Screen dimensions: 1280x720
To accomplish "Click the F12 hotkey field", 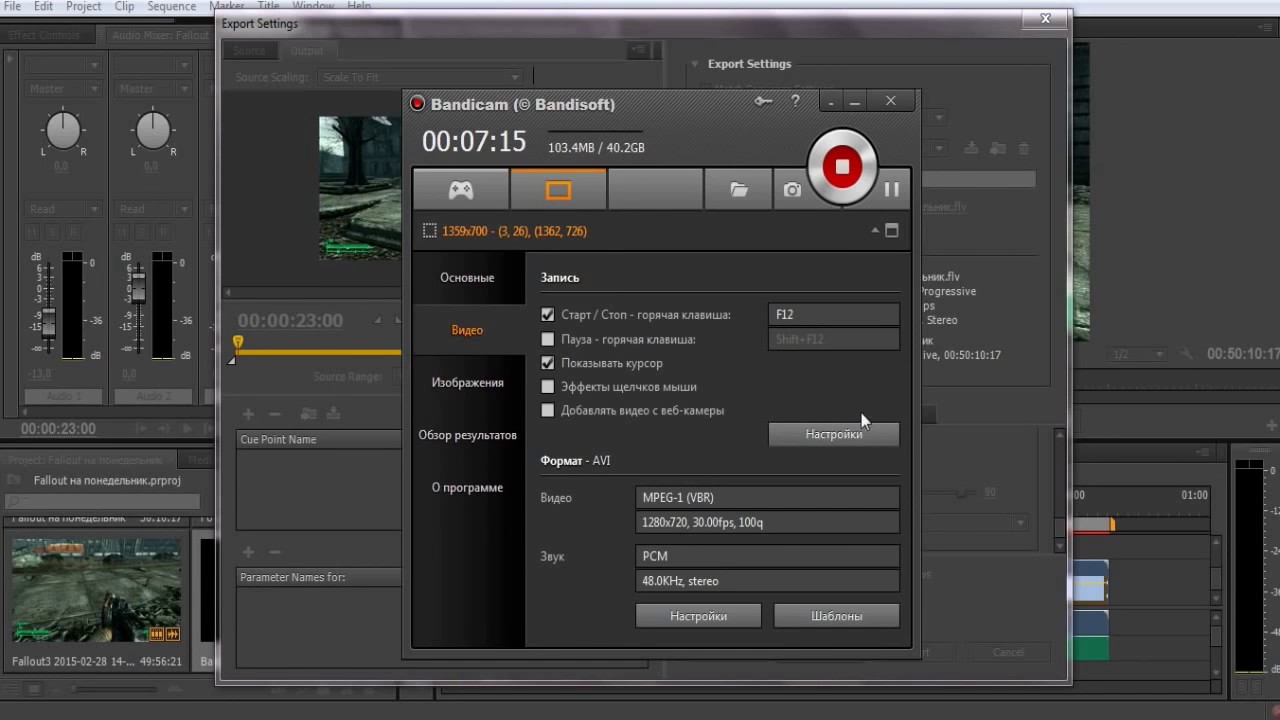I will 834,314.
